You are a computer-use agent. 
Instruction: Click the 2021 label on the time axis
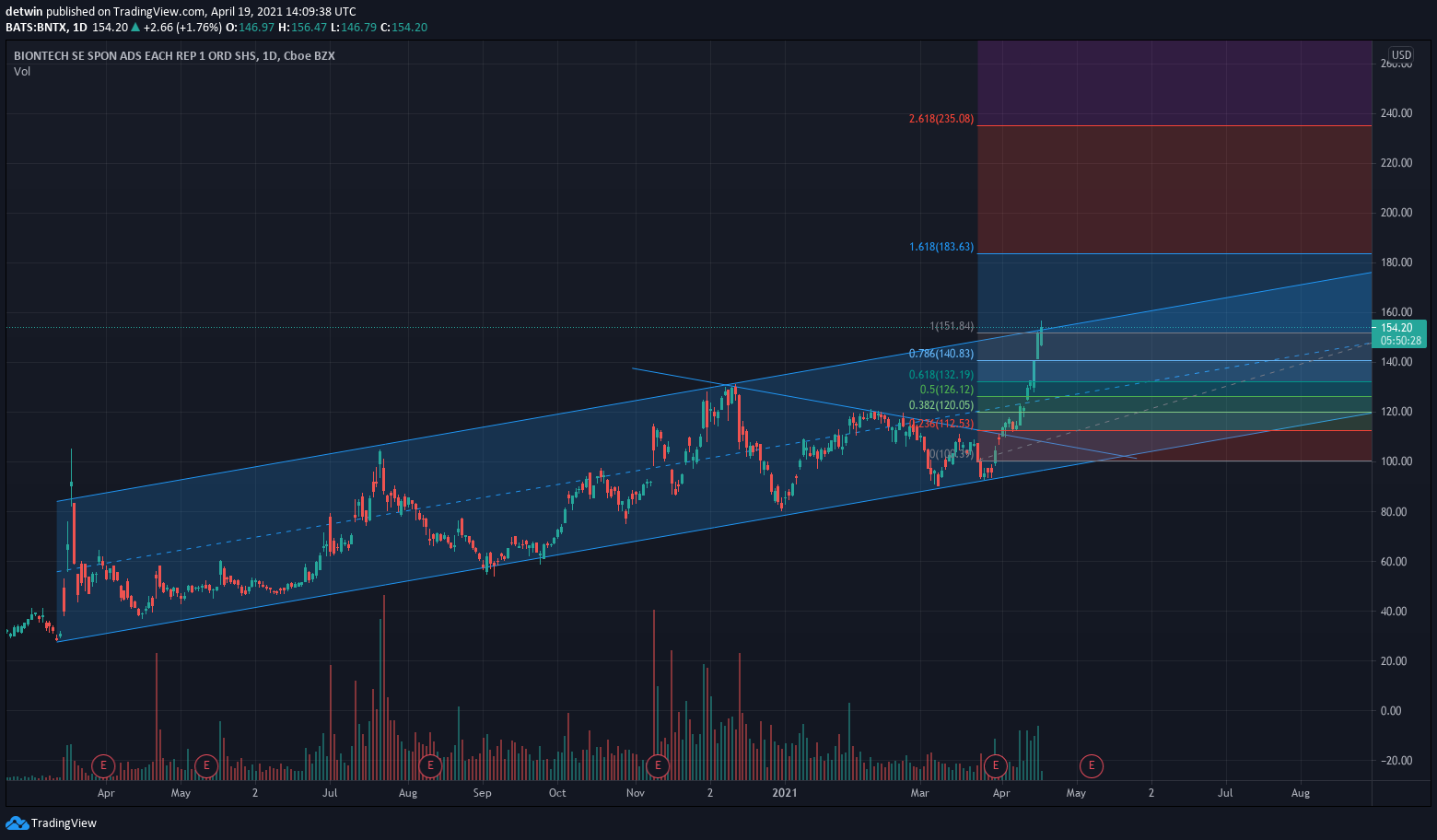[x=784, y=792]
